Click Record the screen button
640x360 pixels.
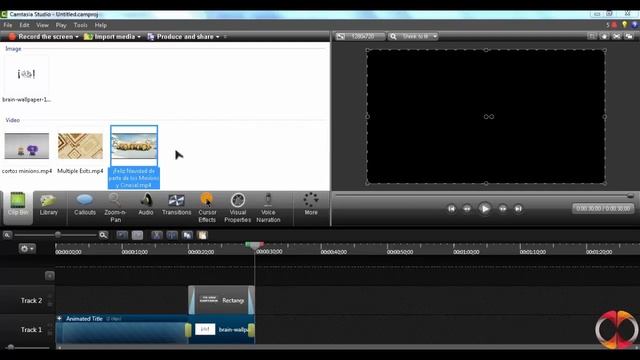(x=41, y=37)
